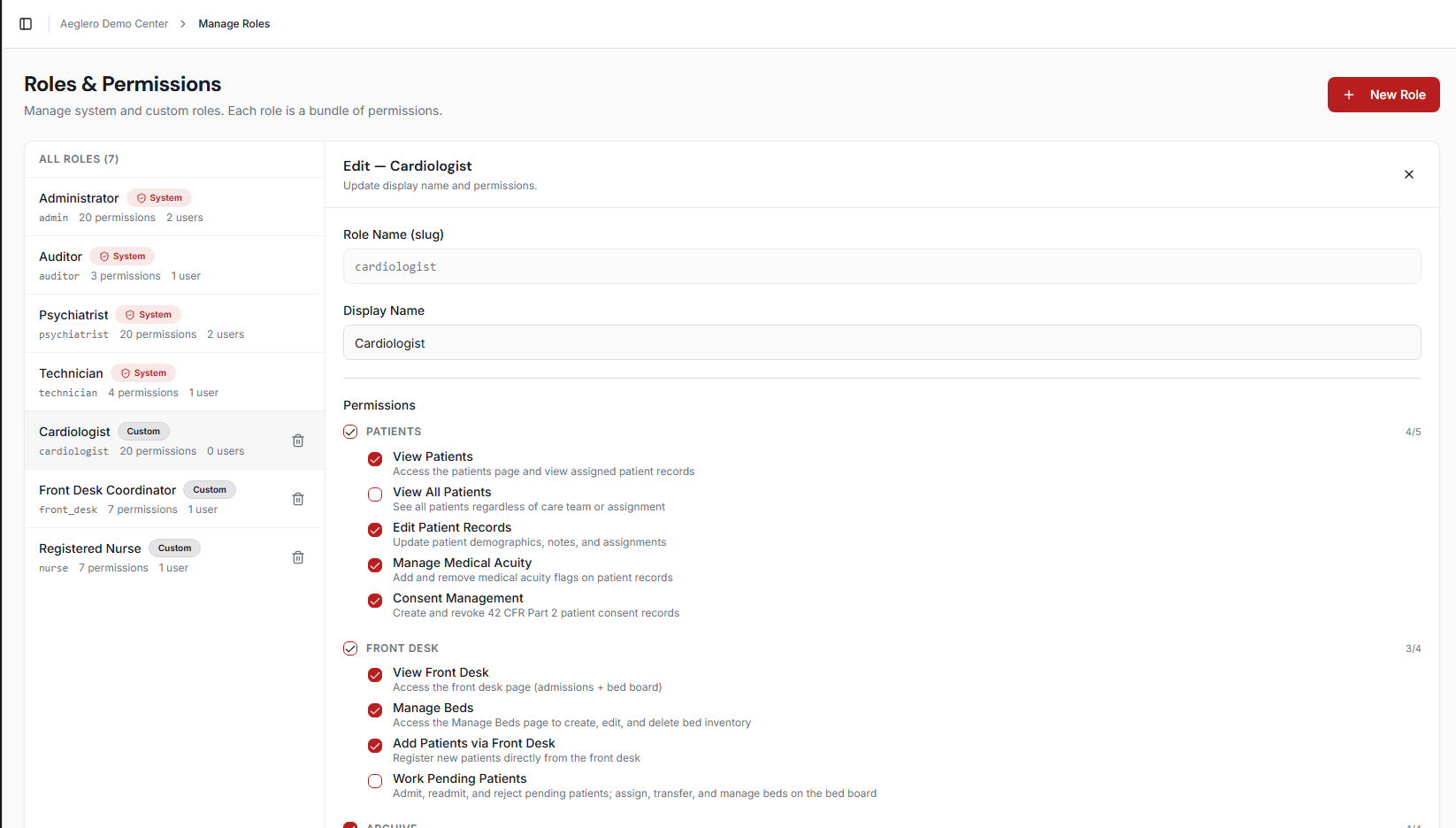Image resolution: width=1456 pixels, height=828 pixels.
Task: Delete the Front Desk Coordinator role
Action: coord(298,499)
